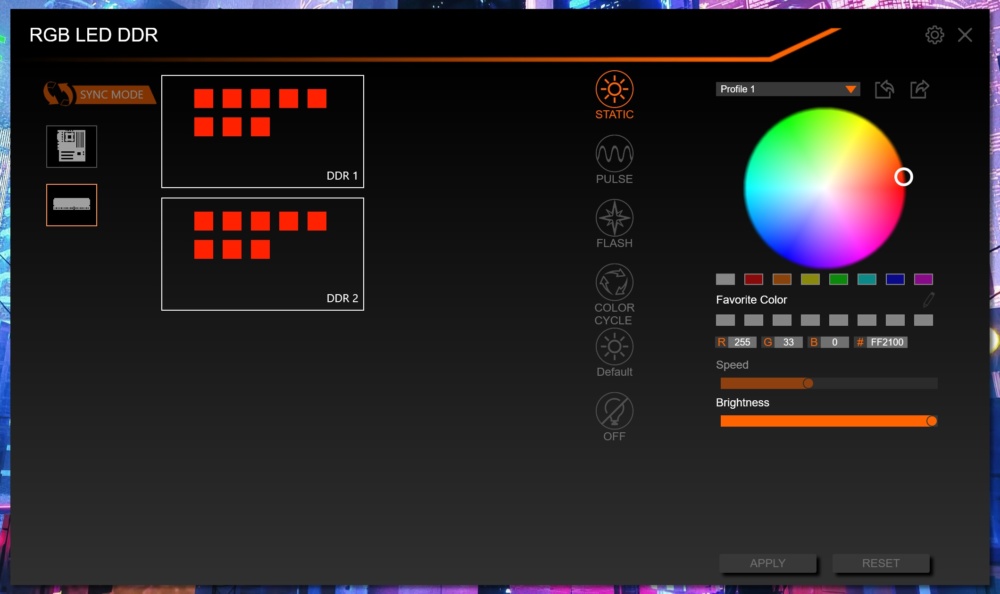Open the motherboard device section

coord(71,146)
